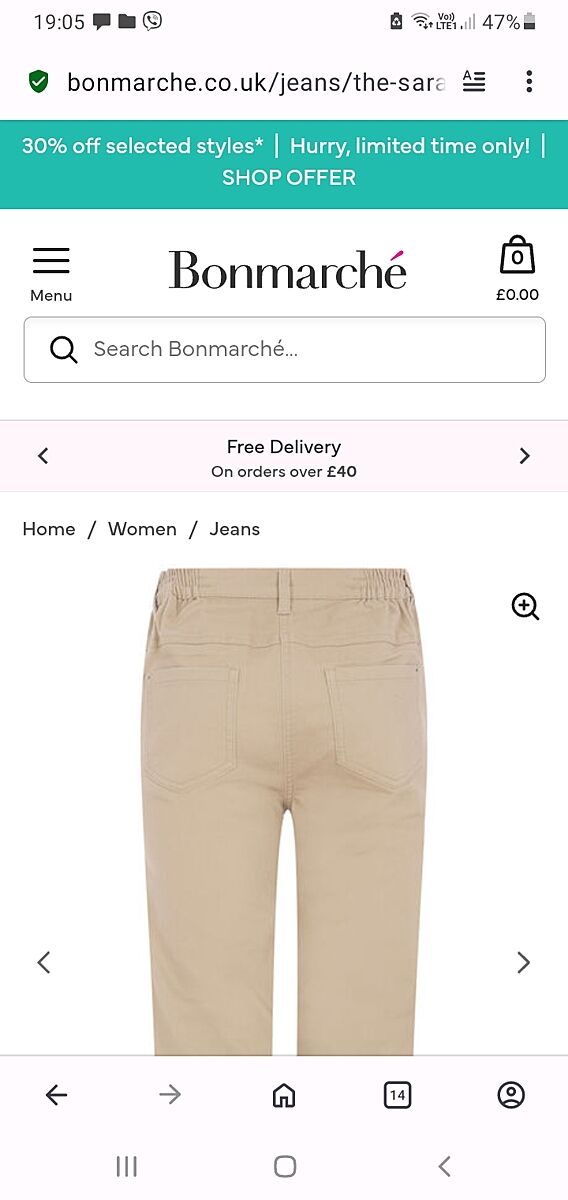The height and width of the screenshot is (1200, 568).
Task: Tap the browser forward arrow
Action: 170,1096
